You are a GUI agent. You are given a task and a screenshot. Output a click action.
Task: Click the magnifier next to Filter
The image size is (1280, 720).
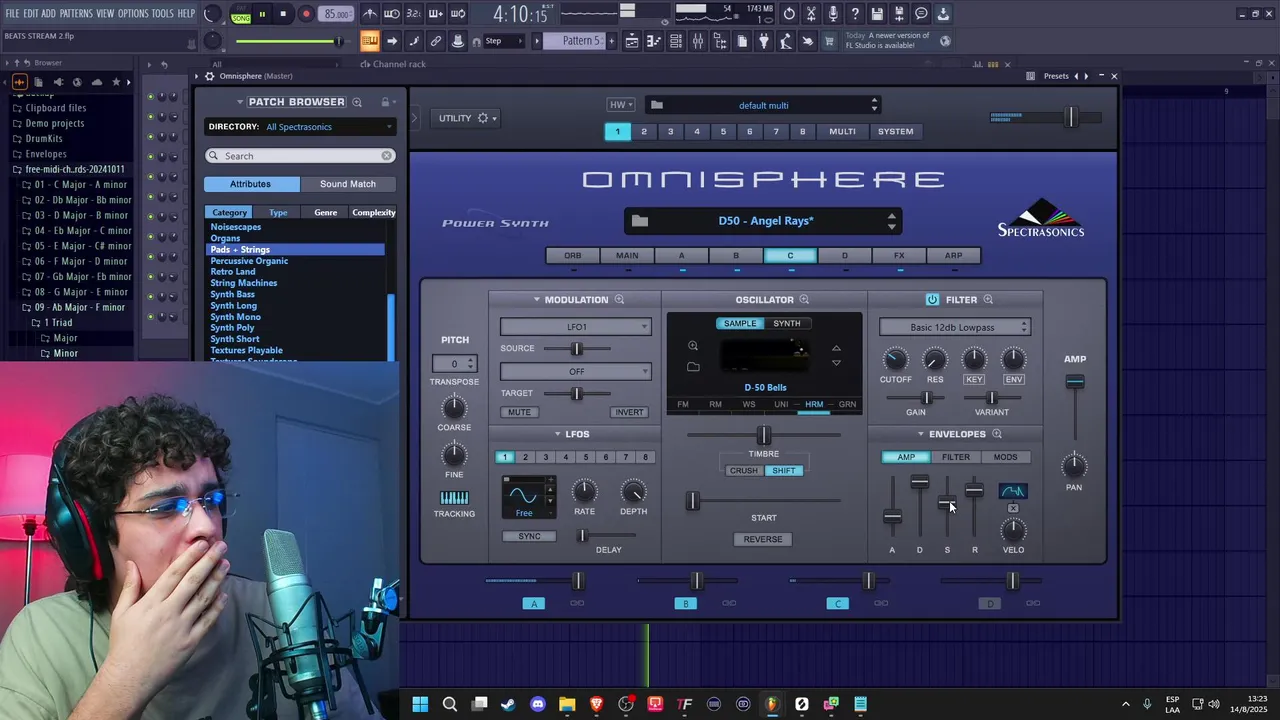988,300
